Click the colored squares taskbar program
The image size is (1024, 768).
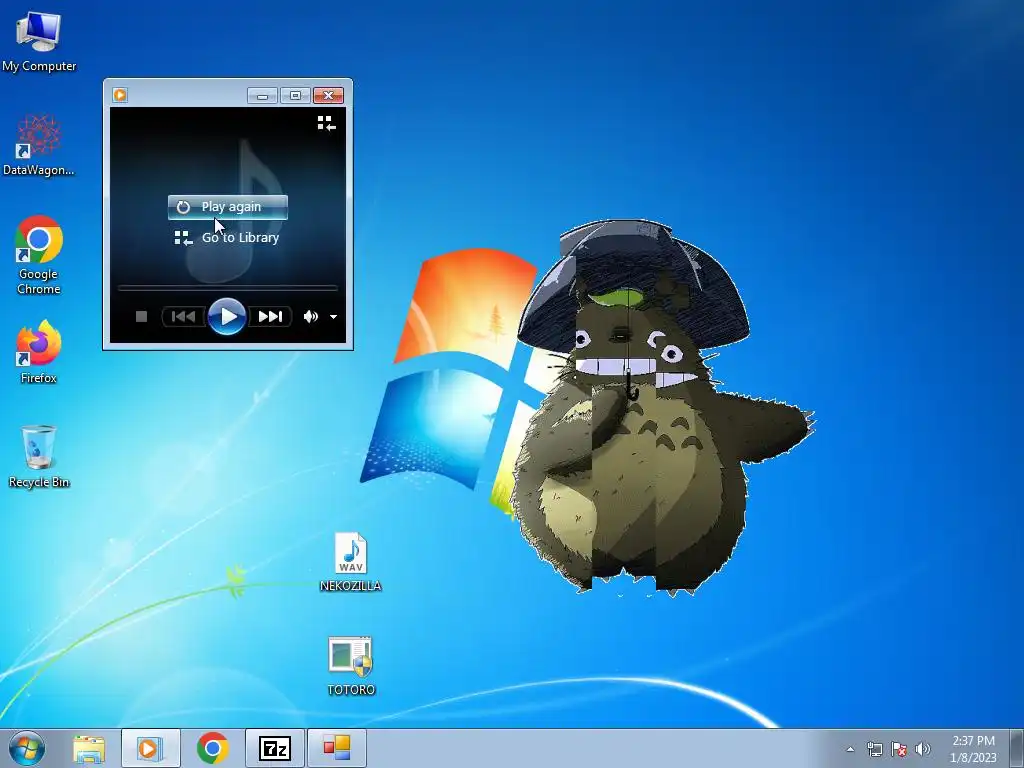[x=337, y=748]
